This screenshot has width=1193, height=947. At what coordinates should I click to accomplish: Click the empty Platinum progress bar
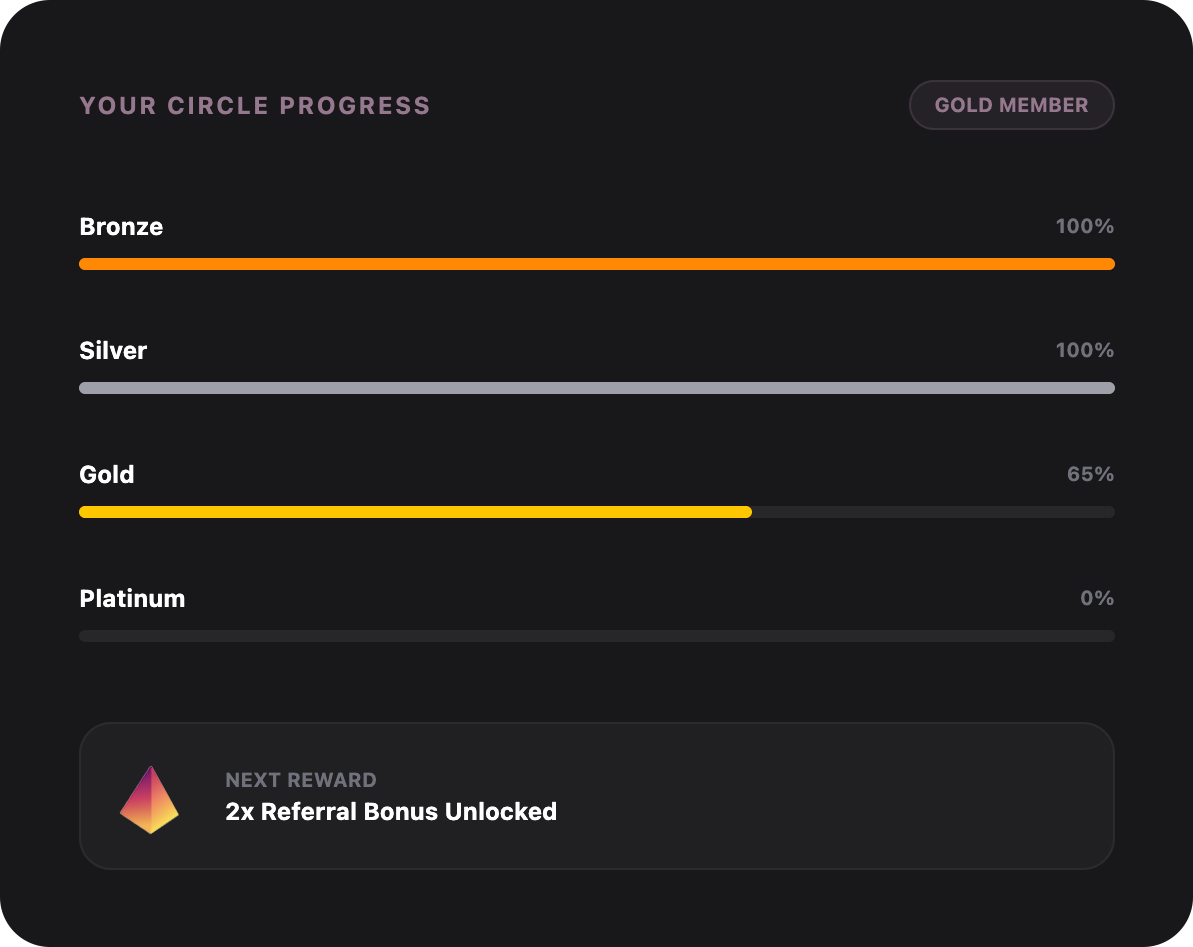coord(596,636)
